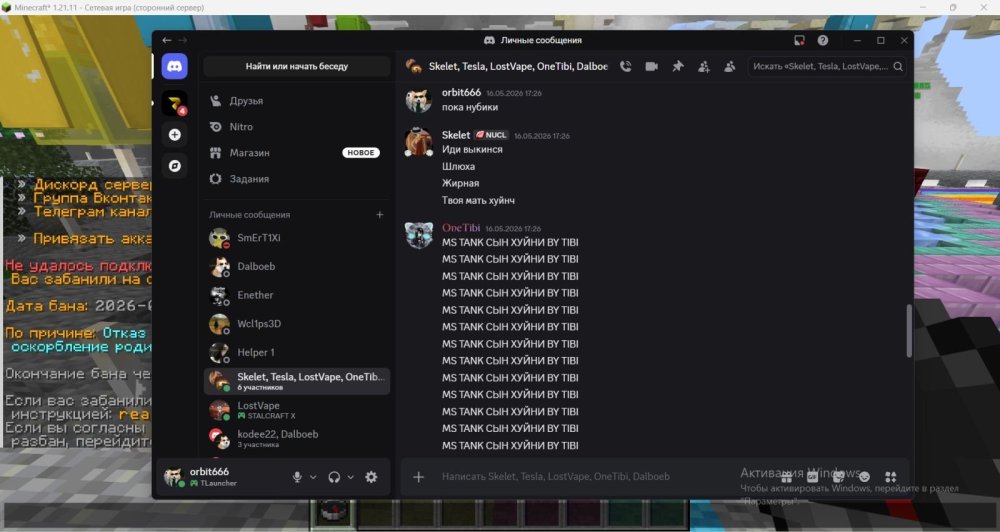
Task: Focus the Искать search field in the header
Action: [827, 66]
